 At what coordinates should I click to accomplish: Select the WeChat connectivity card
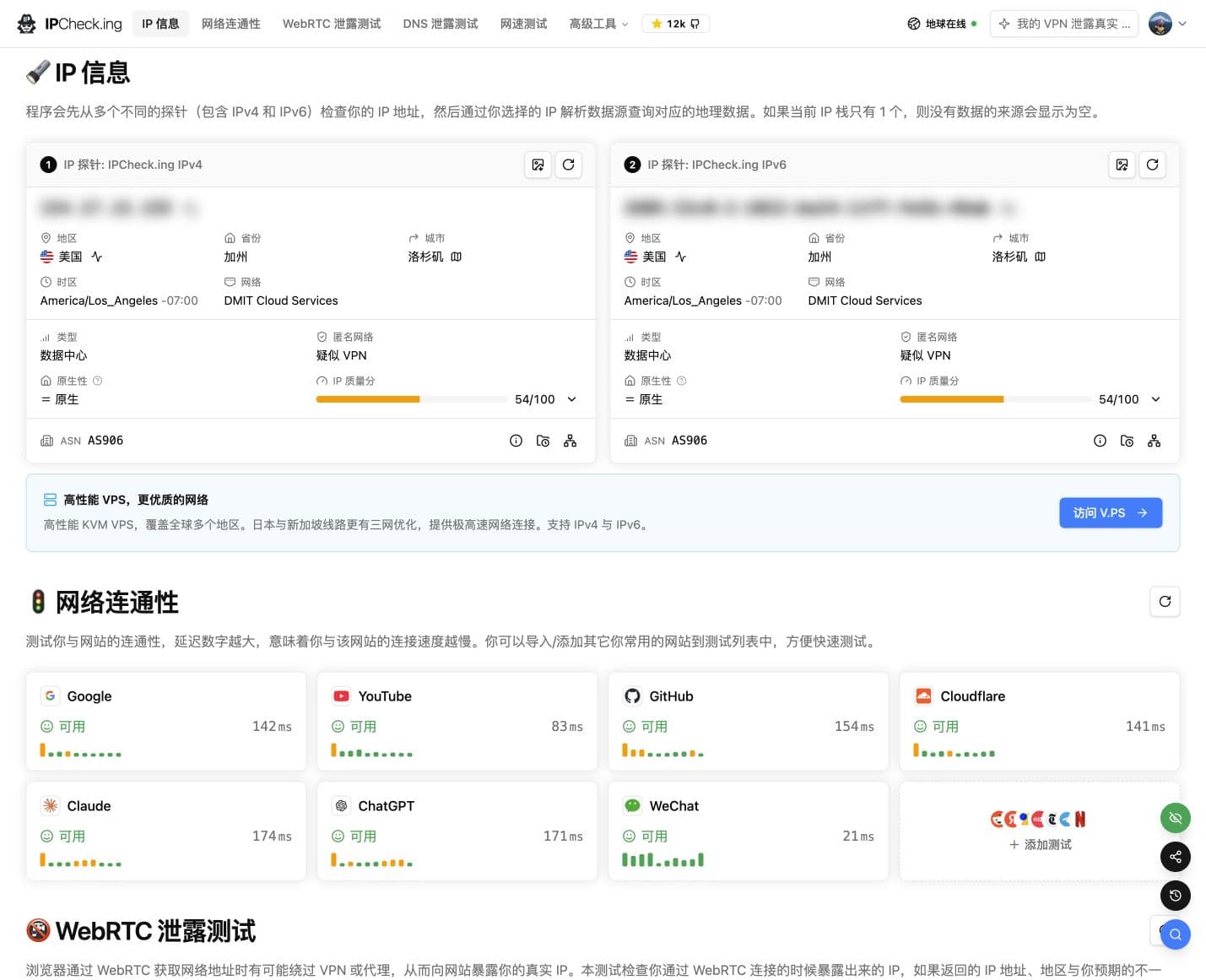(749, 831)
